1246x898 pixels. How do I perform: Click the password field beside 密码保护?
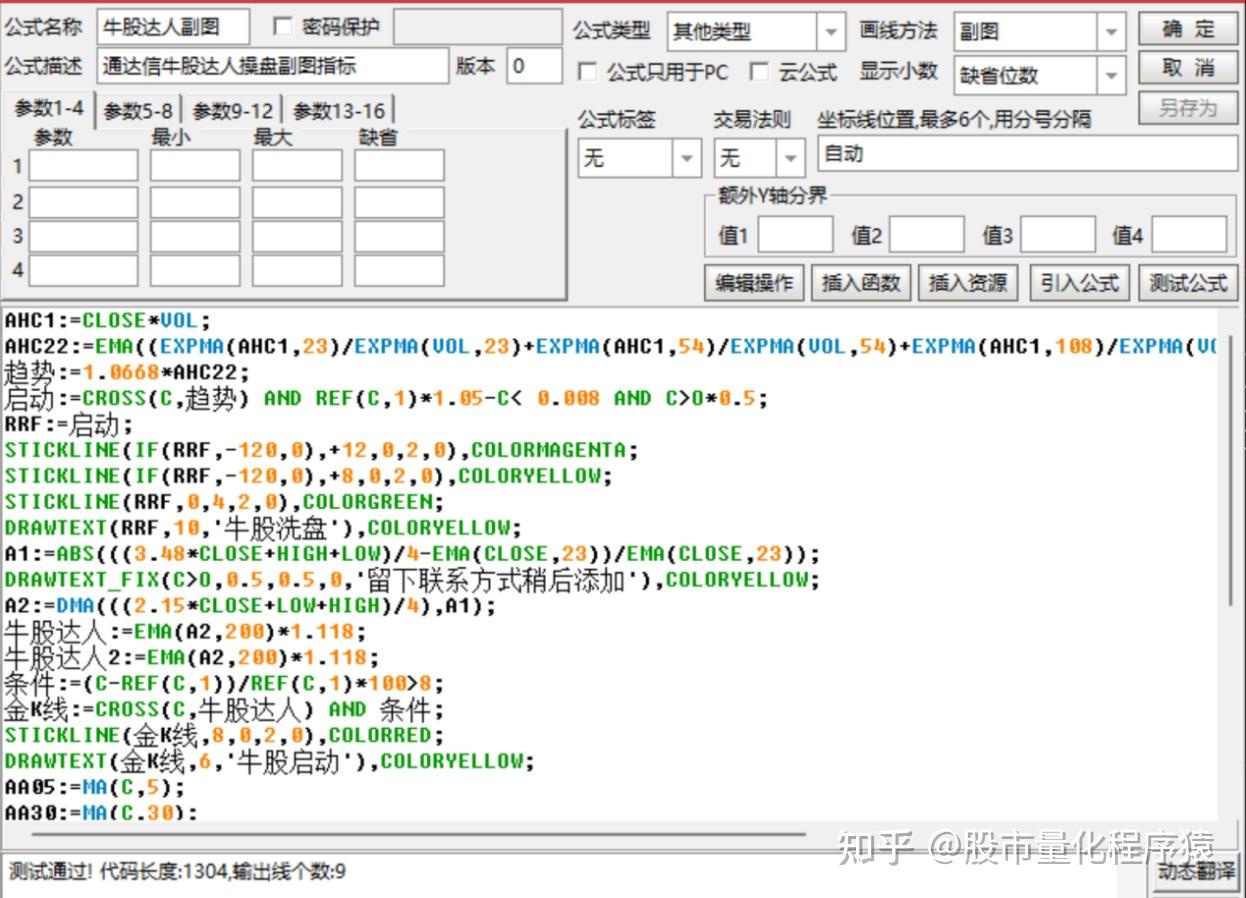(476, 28)
